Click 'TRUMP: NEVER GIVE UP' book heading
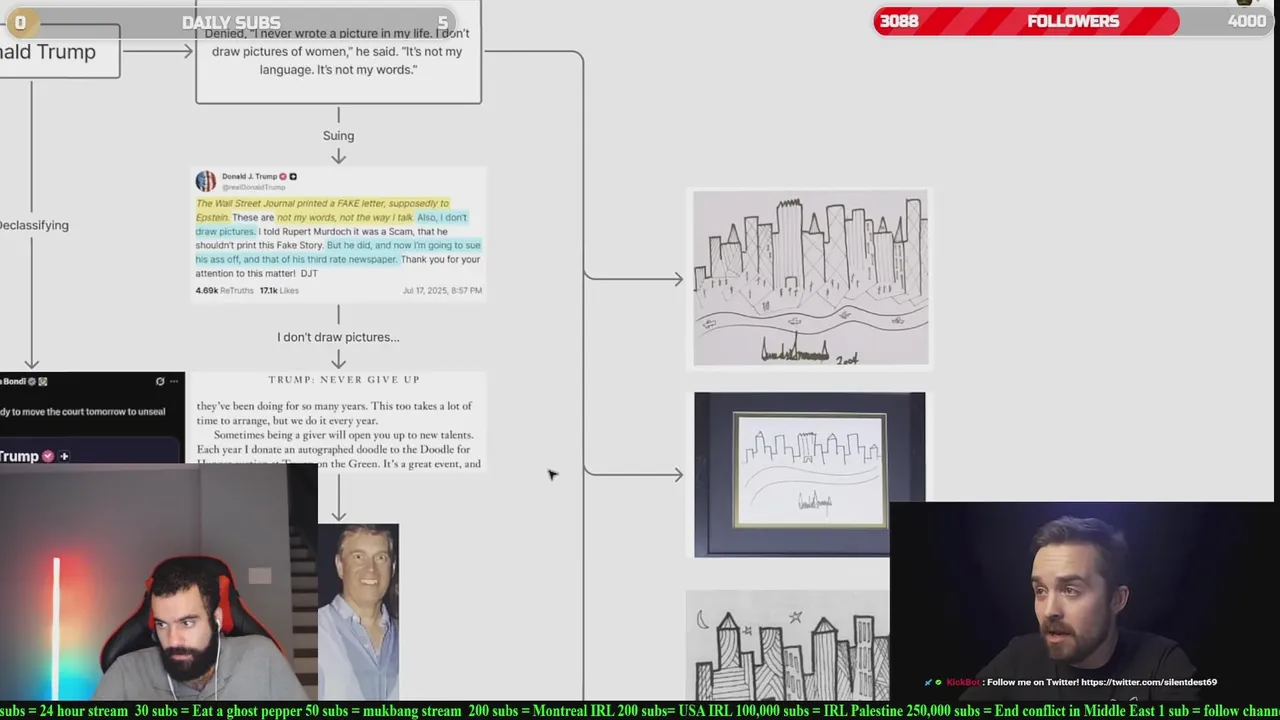Image resolution: width=1280 pixels, height=720 pixels. 344,379
